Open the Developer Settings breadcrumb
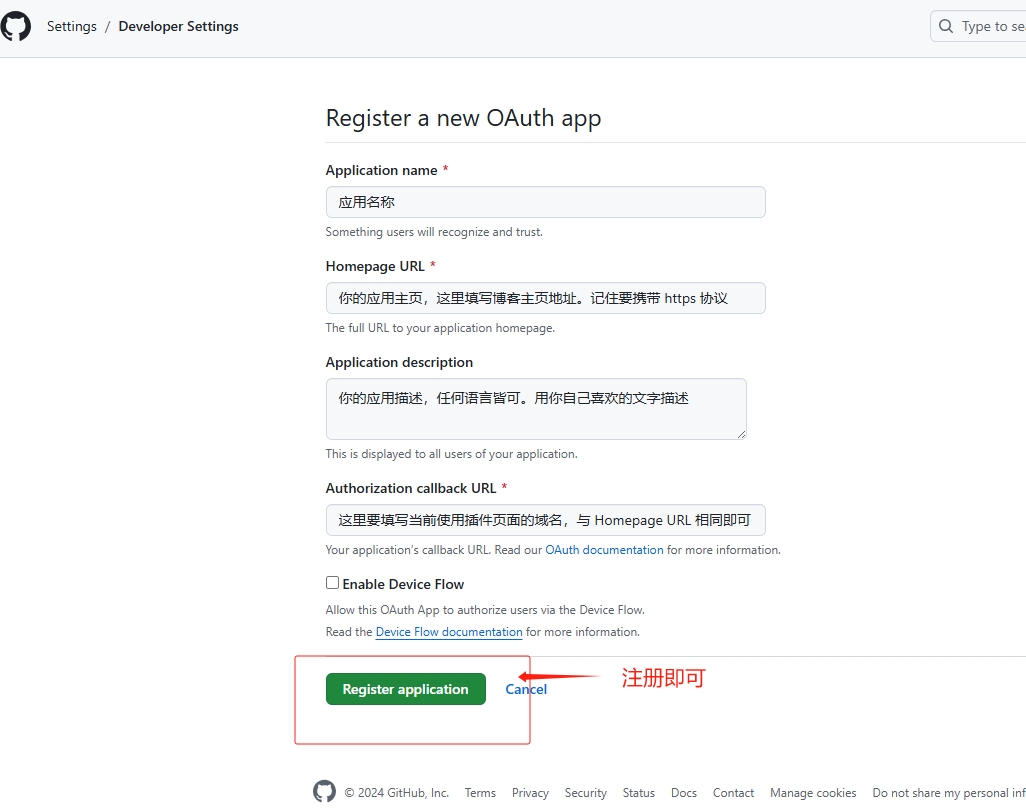1026x809 pixels. [178, 26]
